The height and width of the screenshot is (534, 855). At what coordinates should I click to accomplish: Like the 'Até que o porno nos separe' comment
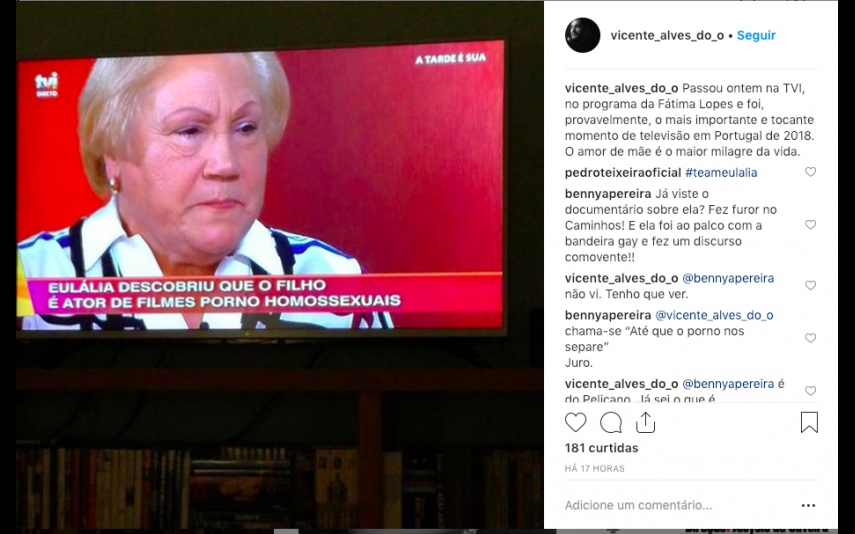(x=810, y=338)
